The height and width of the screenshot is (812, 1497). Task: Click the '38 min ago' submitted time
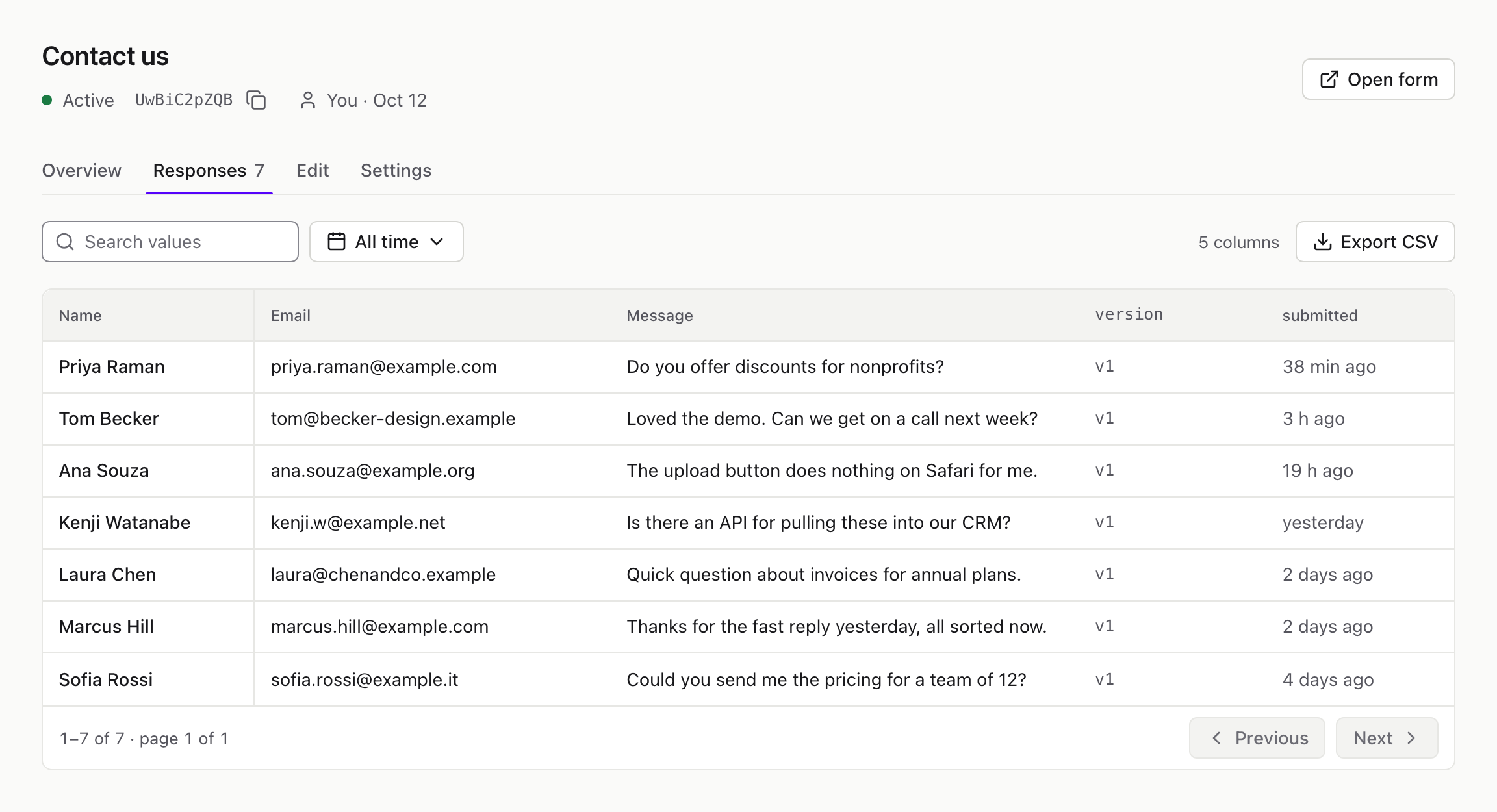tap(1329, 367)
